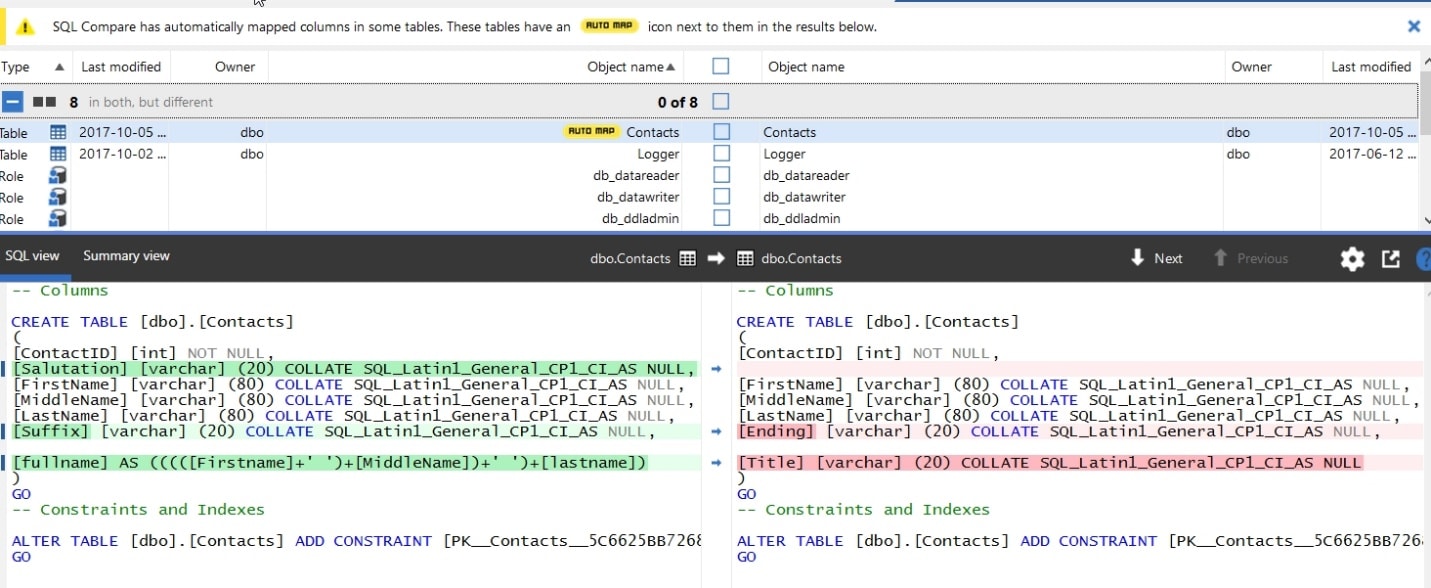This screenshot has height=588, width=1431.
Task: Select the left Contacts object name
Action: [653, 132]
